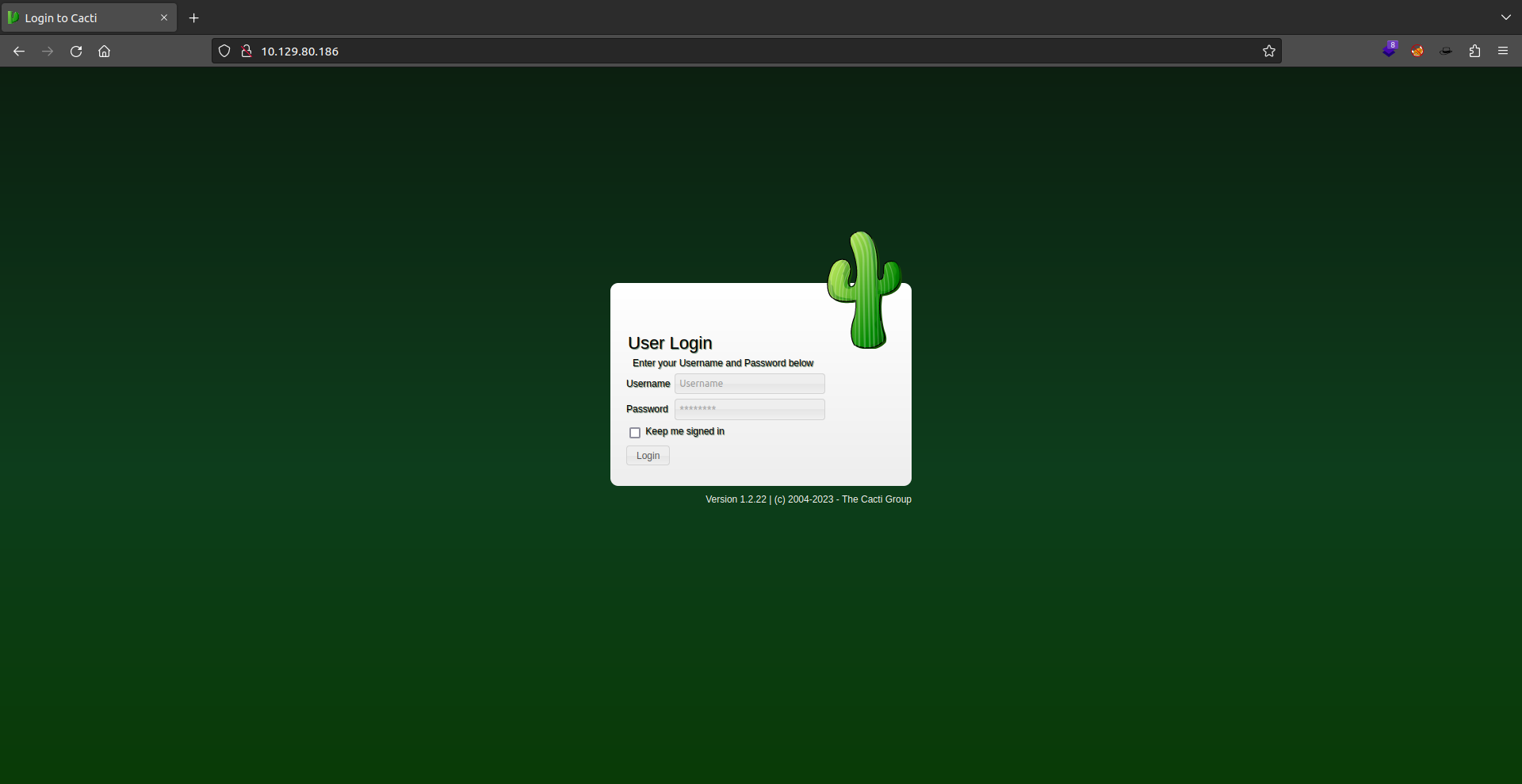Image resolution: width=1522 pixels, height=784 pixels.
Task: Open the tracking protection shield icon
Action: 224,51
